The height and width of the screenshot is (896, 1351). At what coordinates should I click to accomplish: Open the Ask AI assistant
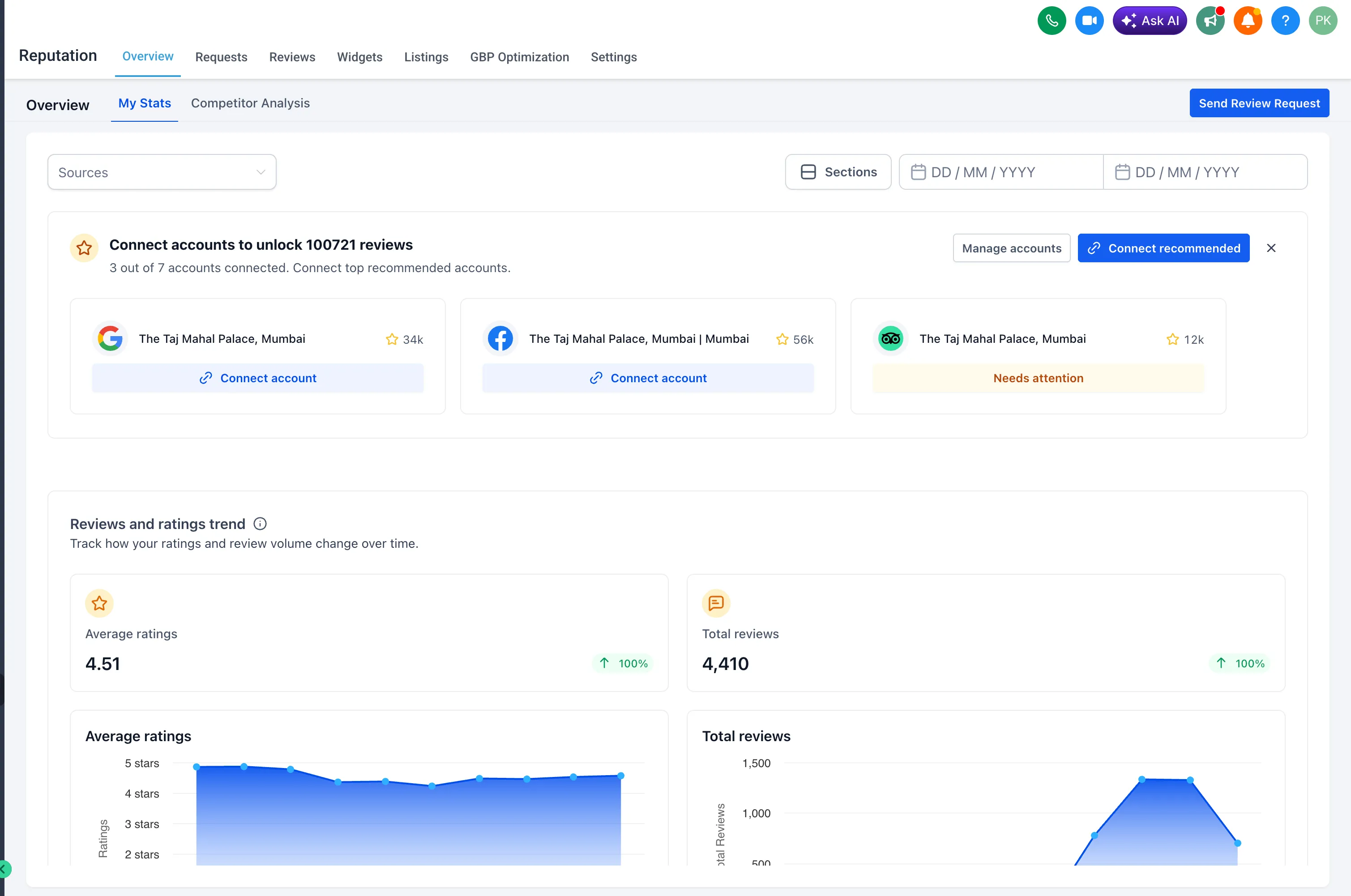tap(1149, 21)
